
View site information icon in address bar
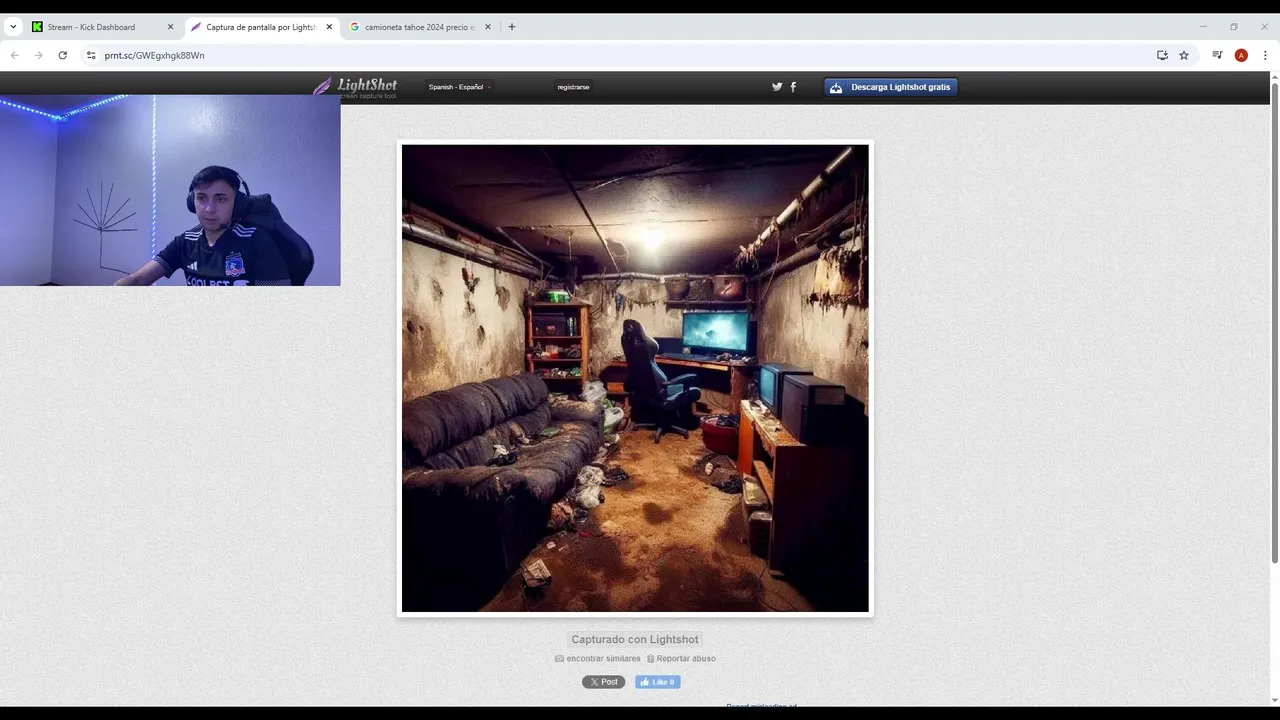pos(91,55)
